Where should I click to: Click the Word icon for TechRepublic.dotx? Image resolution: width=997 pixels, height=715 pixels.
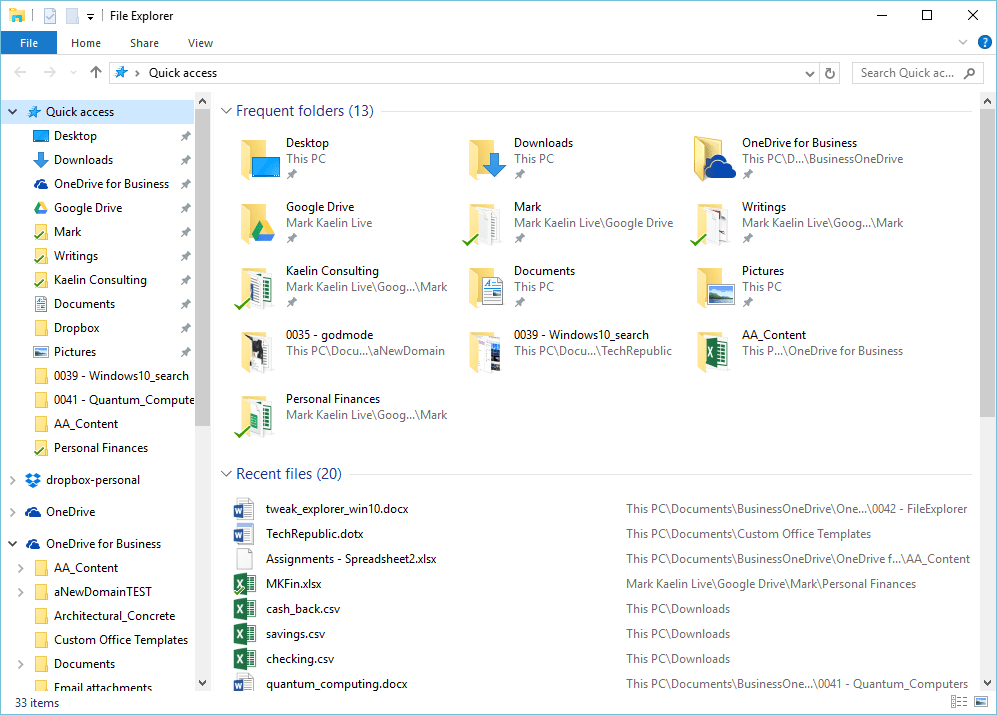click(x=244, y=534)
